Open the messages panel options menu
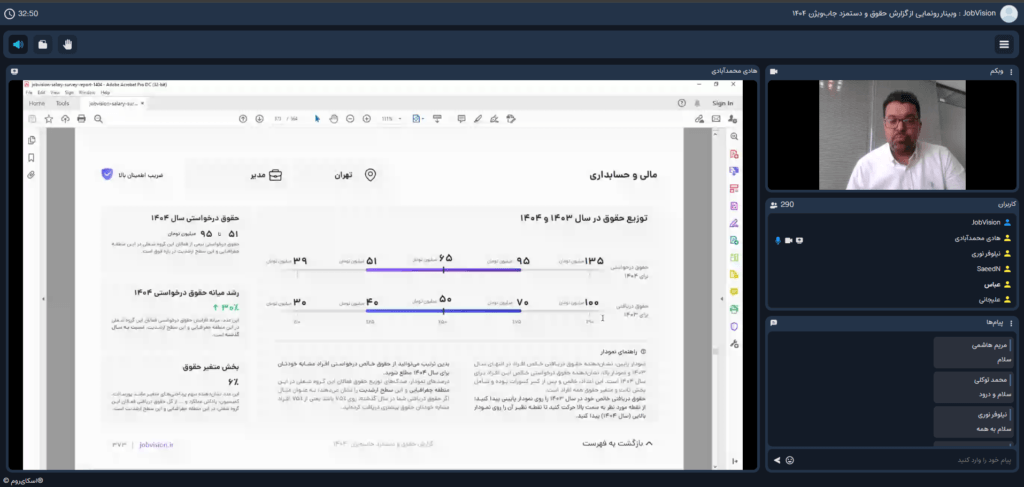 pos(1012,322)
